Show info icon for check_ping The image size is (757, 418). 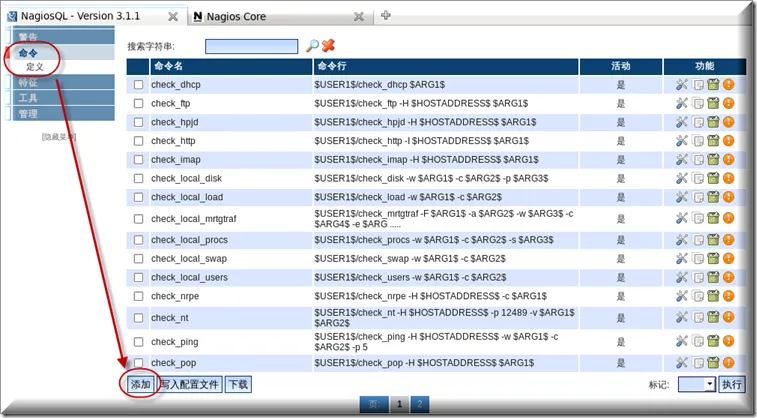(x=729, y=341)
